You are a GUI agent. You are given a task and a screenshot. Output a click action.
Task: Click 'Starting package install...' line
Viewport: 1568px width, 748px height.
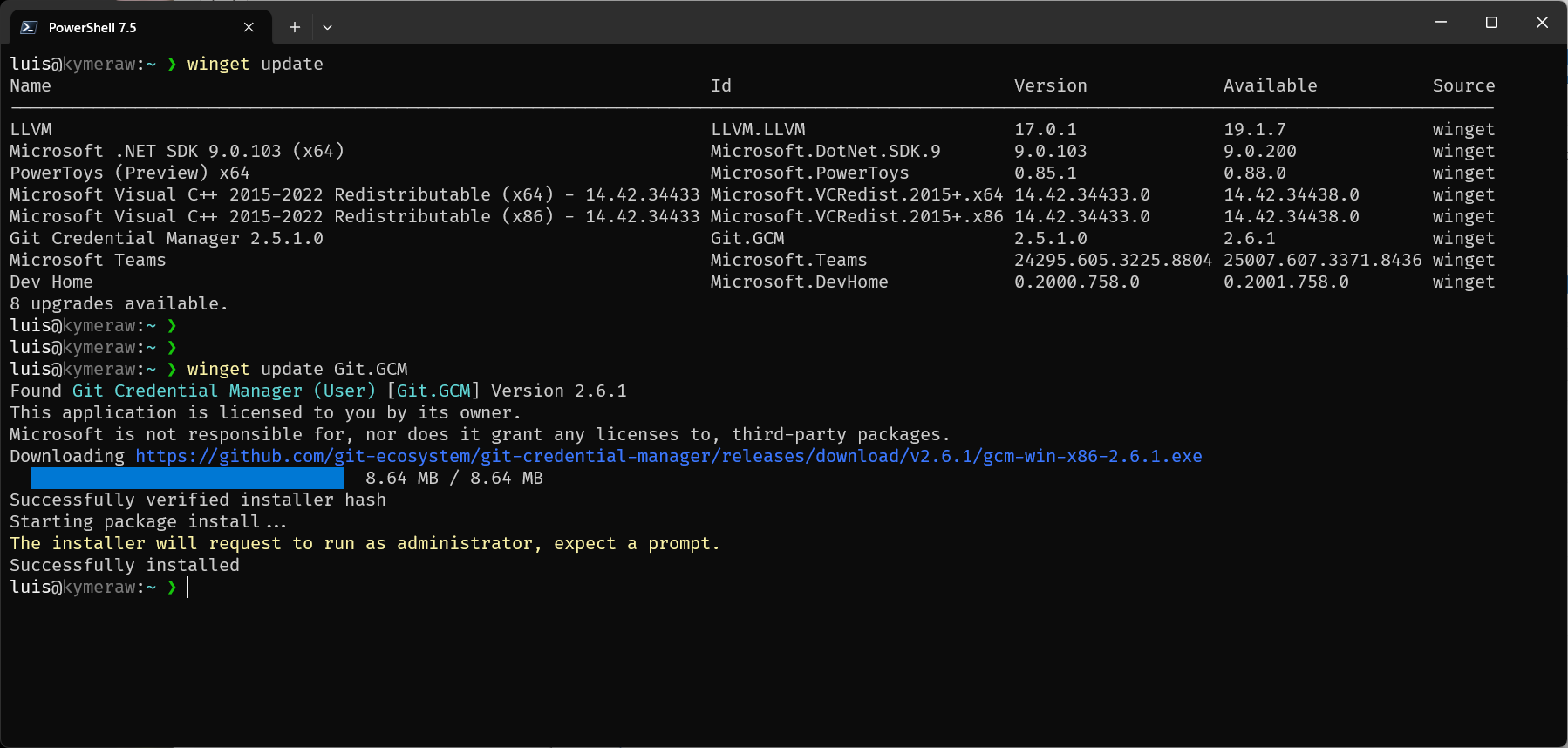(x=148, y=521)
